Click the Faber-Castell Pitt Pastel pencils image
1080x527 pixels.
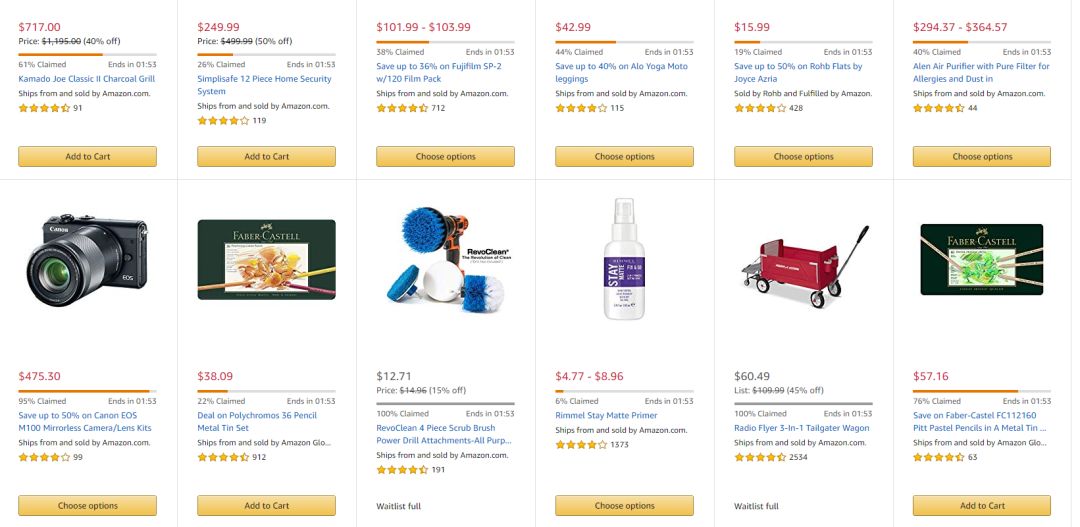[x=981, y=260]
